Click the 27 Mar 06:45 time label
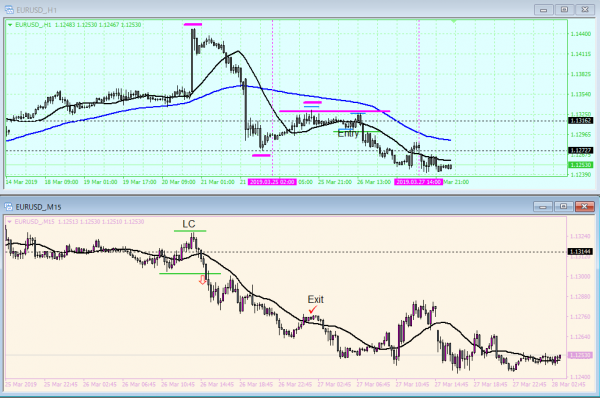 tap(373, 384)
